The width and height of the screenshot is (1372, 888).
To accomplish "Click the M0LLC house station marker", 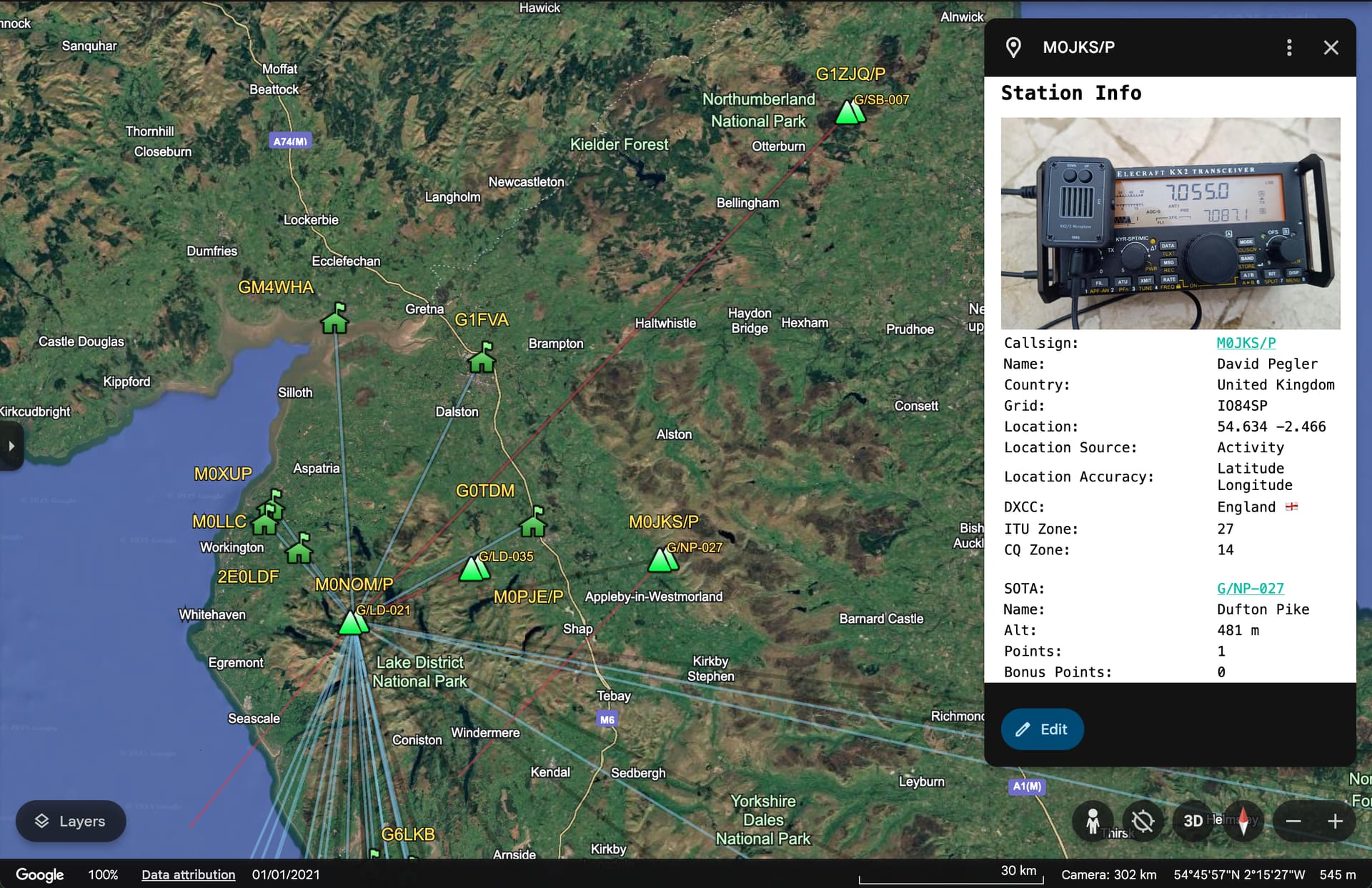I will point(265,520).
